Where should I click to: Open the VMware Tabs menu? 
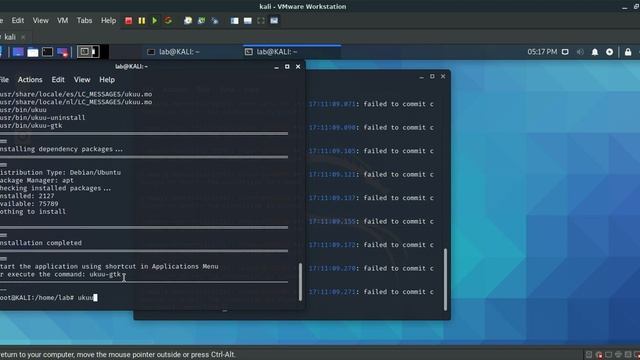click(x=84, y=20)
